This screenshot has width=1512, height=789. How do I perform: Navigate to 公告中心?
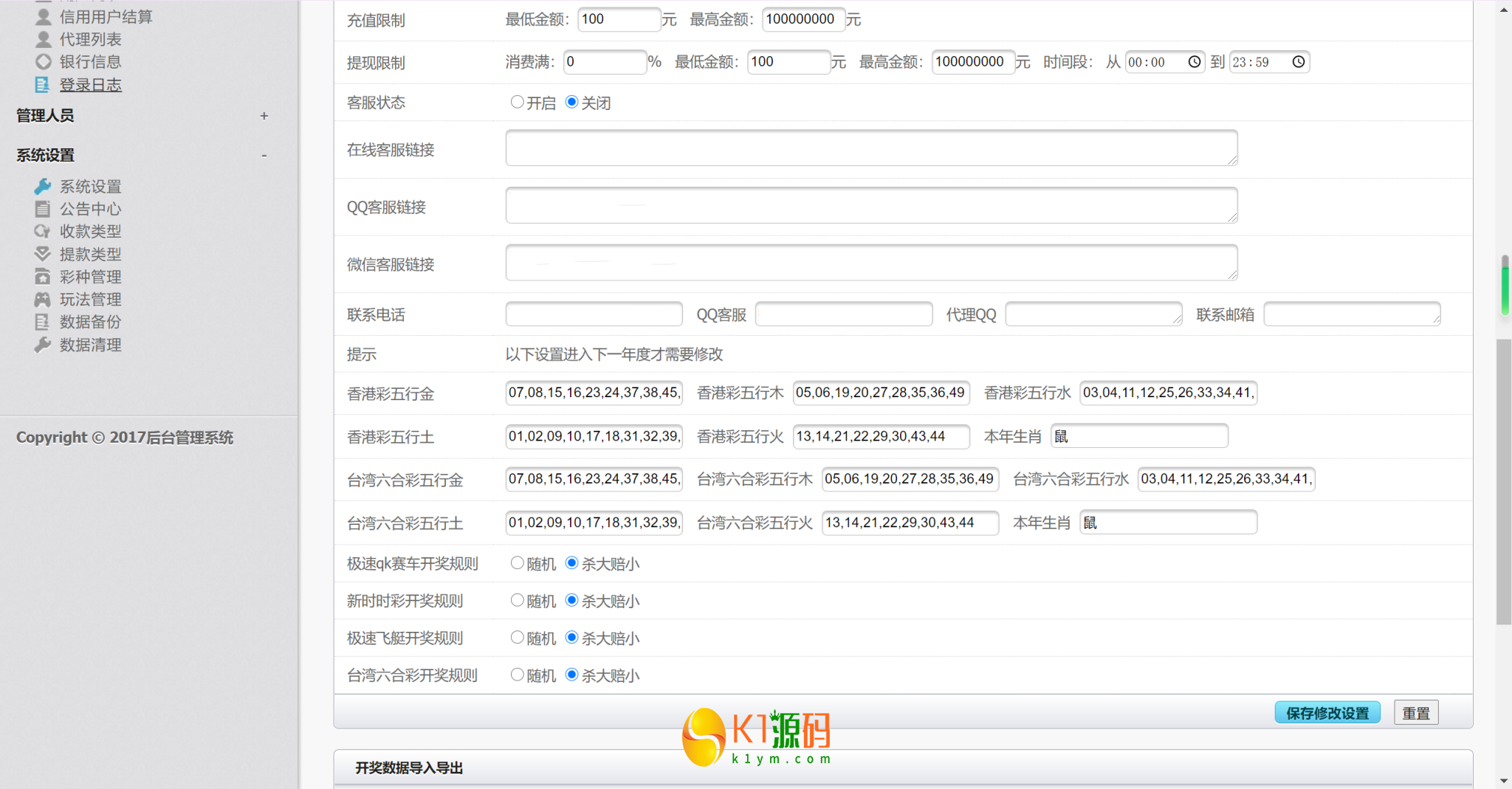click(90, 209)
